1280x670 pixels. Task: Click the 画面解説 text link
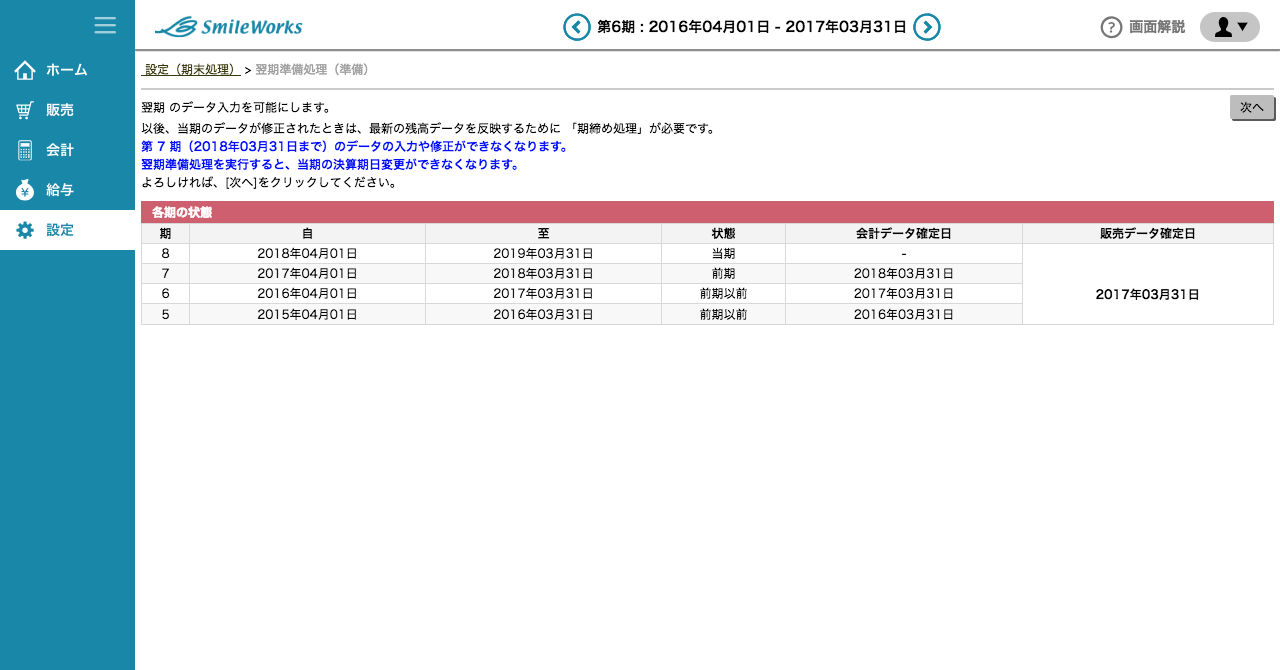[x=1157, y=27]
